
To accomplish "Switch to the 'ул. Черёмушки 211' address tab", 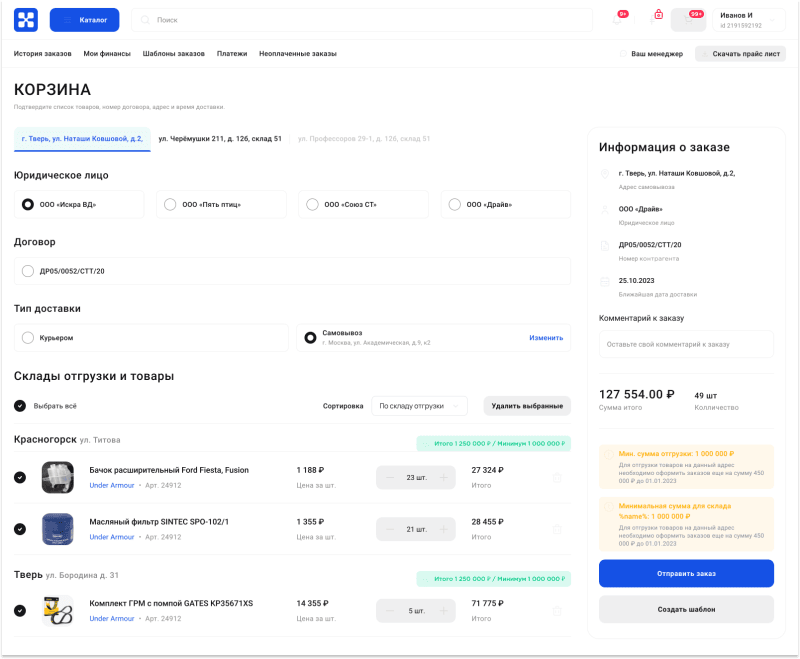I will [x=221, y=139].
